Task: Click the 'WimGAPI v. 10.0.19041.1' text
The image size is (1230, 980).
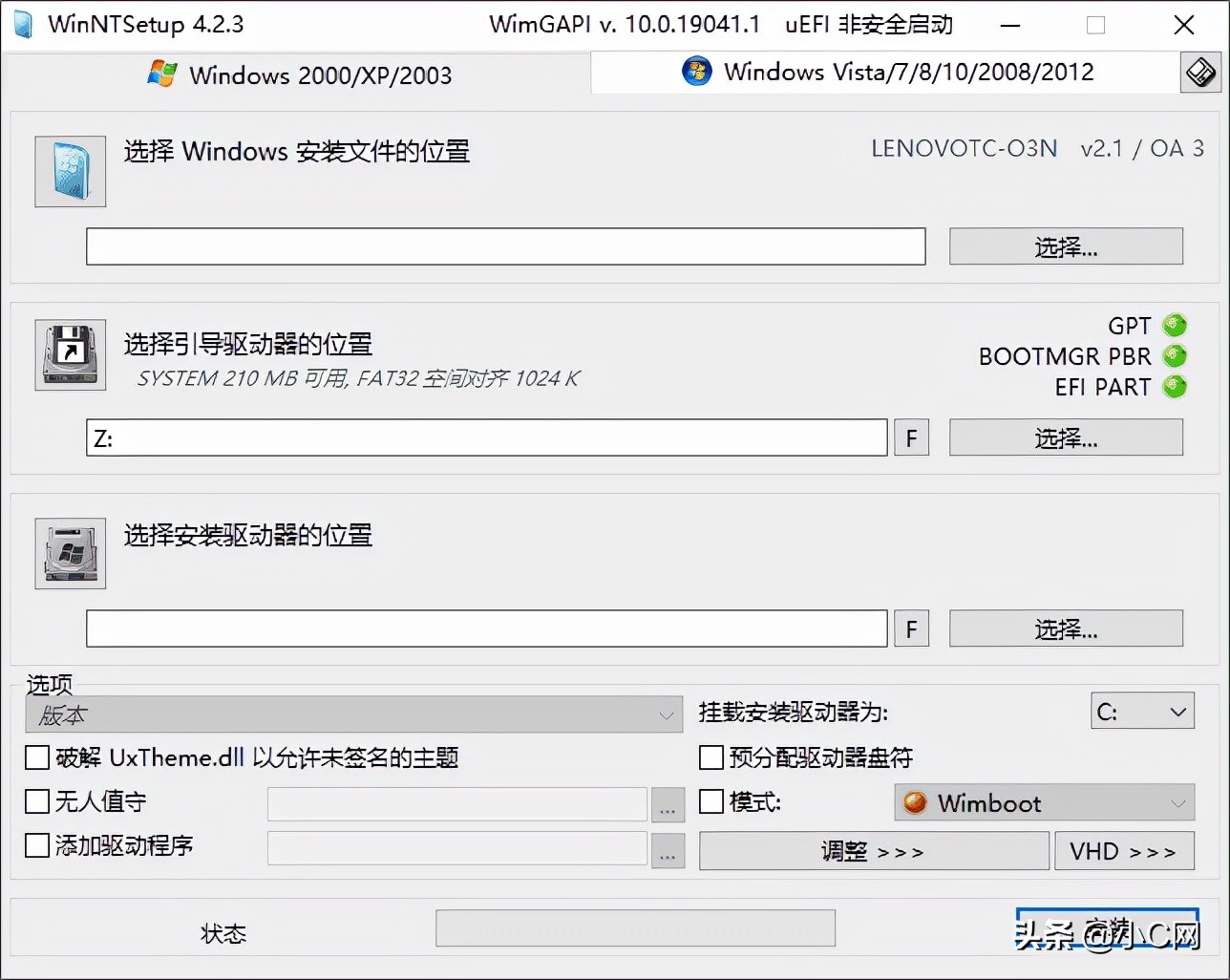Action: pyautogui.click(x=625, y=25)
